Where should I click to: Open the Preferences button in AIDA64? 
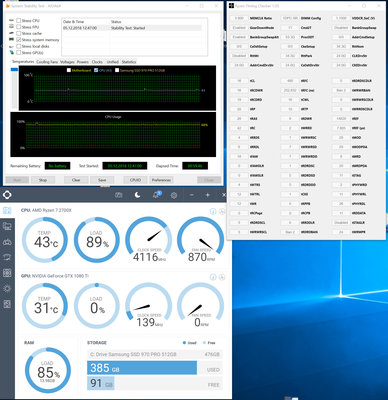161,180
